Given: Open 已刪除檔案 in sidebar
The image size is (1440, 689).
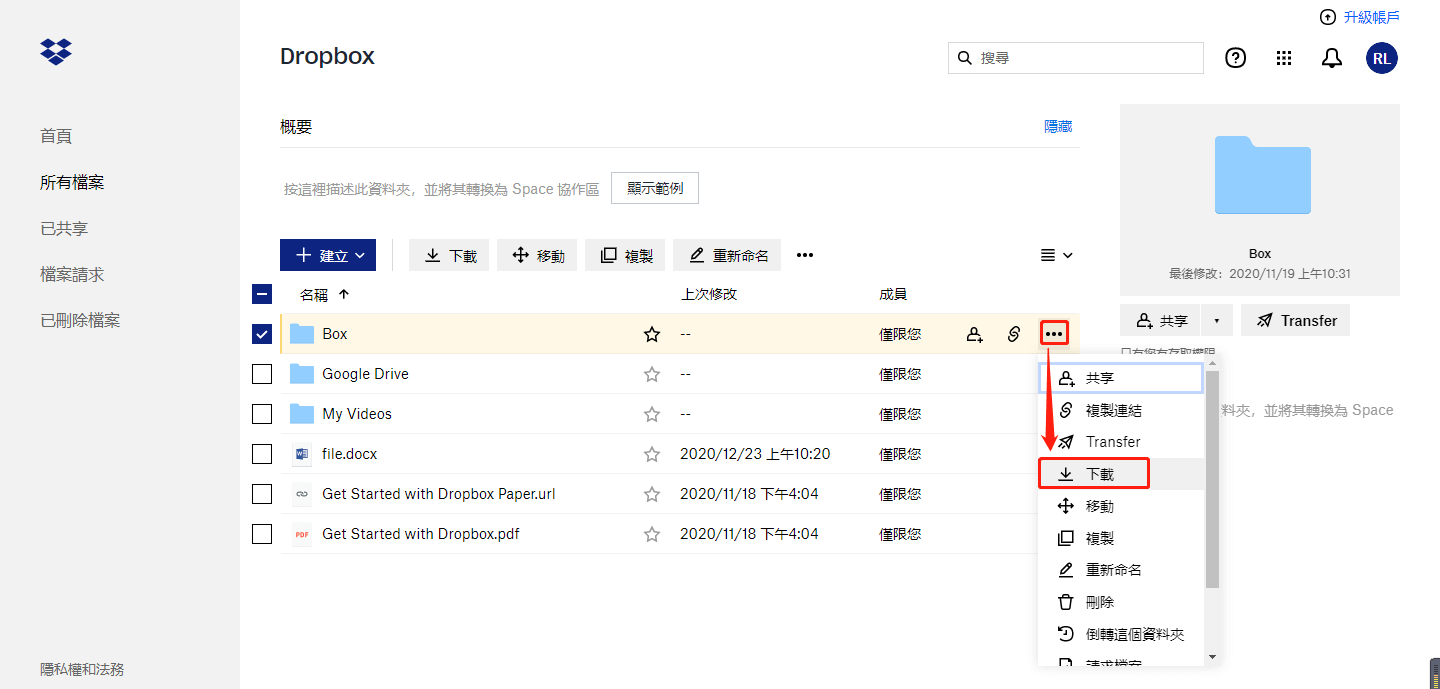Looking at the screenshot, I should [x=80, y=320].
